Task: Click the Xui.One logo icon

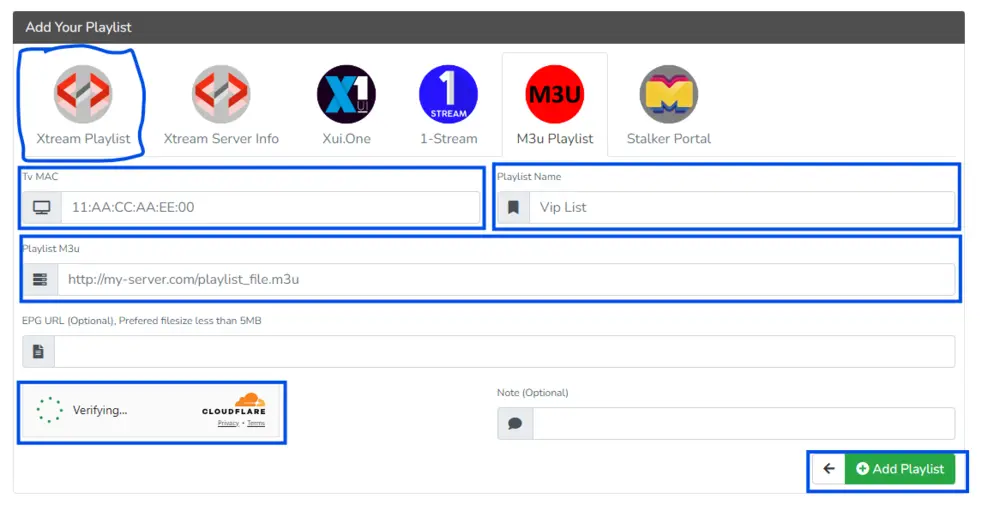Action: pos(346,94)
